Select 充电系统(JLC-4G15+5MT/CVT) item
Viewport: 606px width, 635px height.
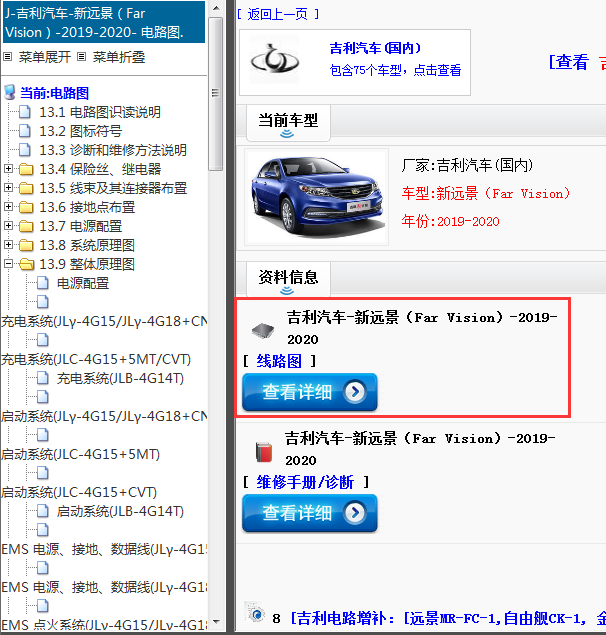pos(96,359)
